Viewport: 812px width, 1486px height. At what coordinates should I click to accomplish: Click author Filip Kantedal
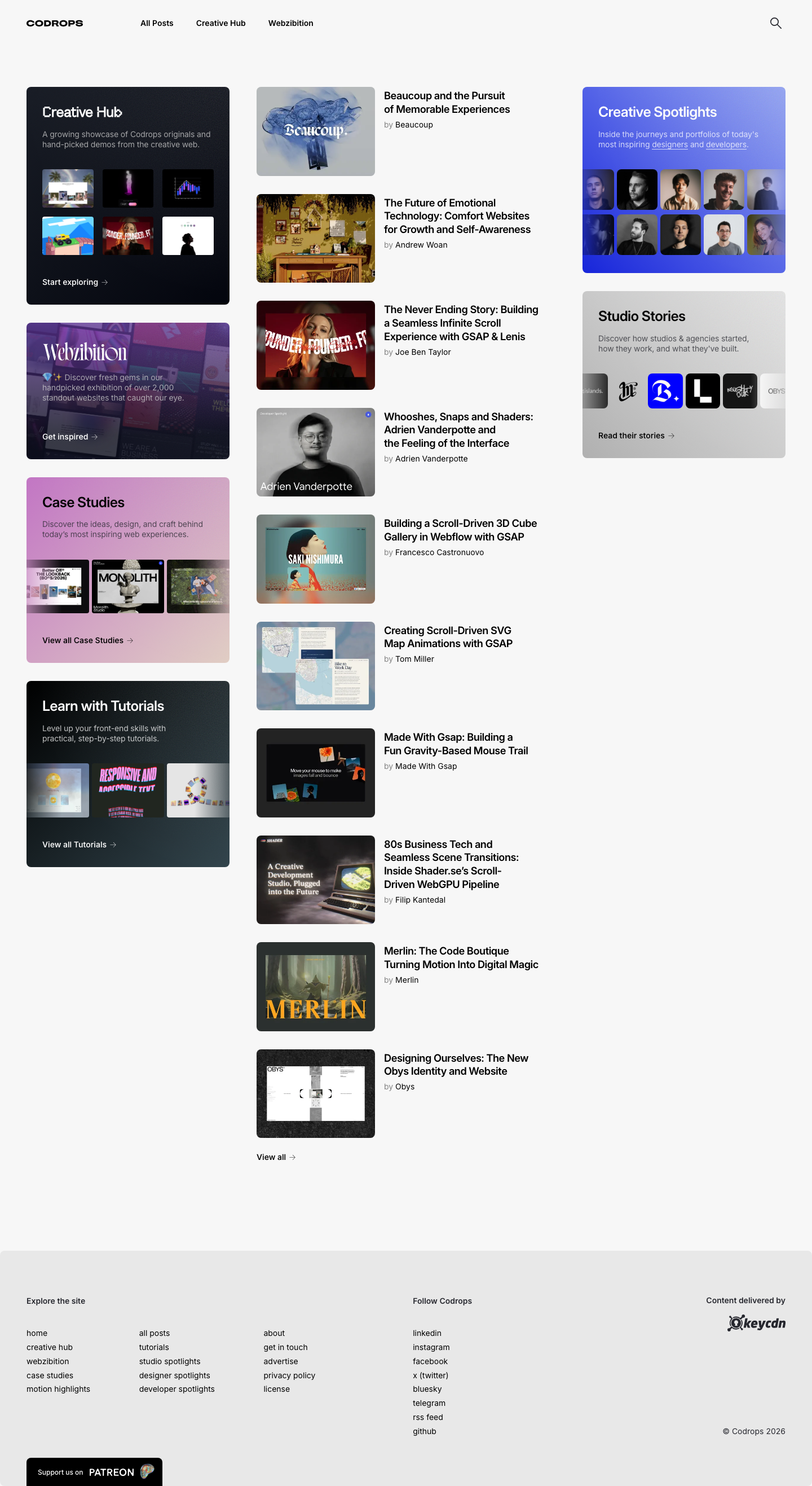pos(421,900)
